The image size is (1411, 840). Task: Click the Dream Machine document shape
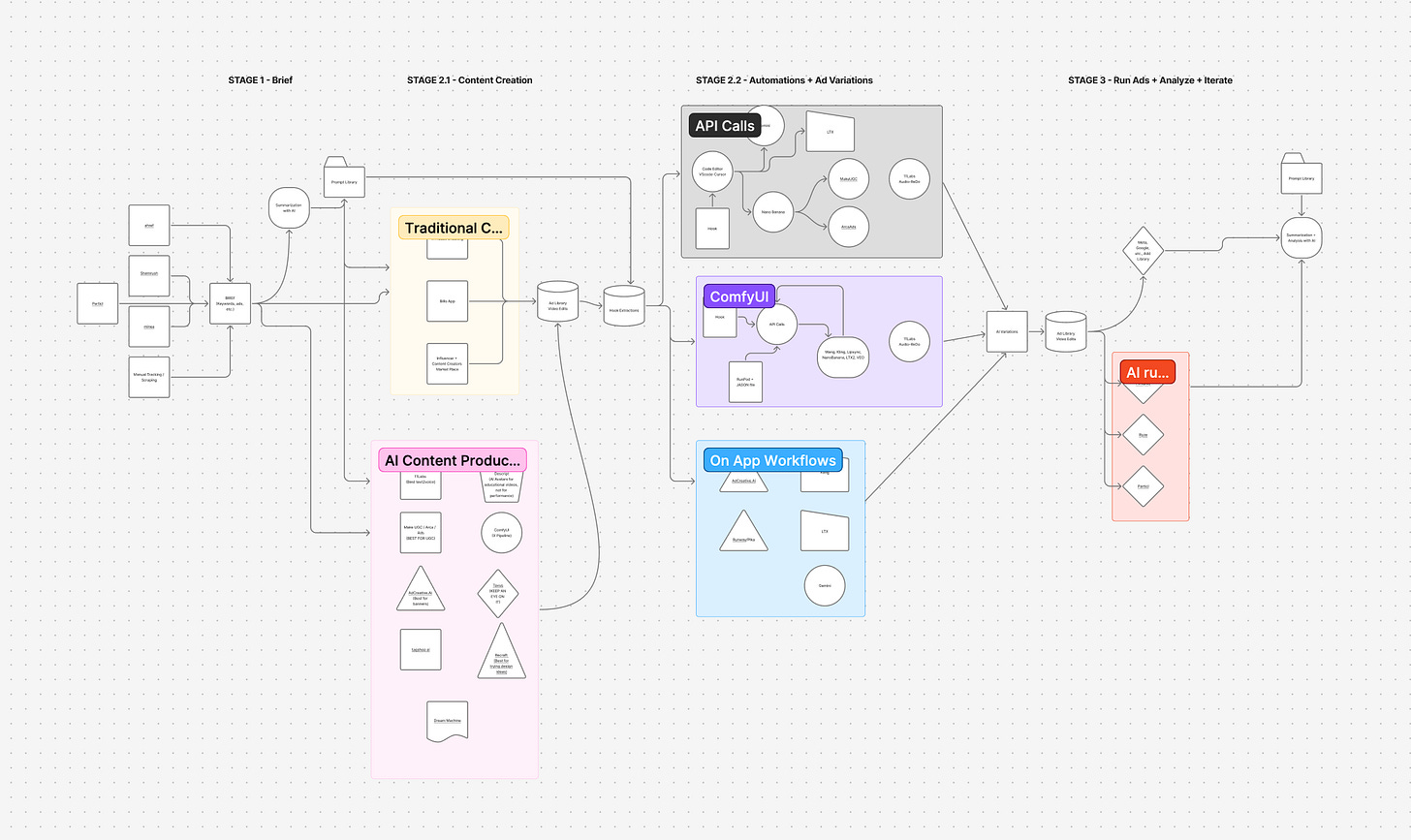point(447,720)
